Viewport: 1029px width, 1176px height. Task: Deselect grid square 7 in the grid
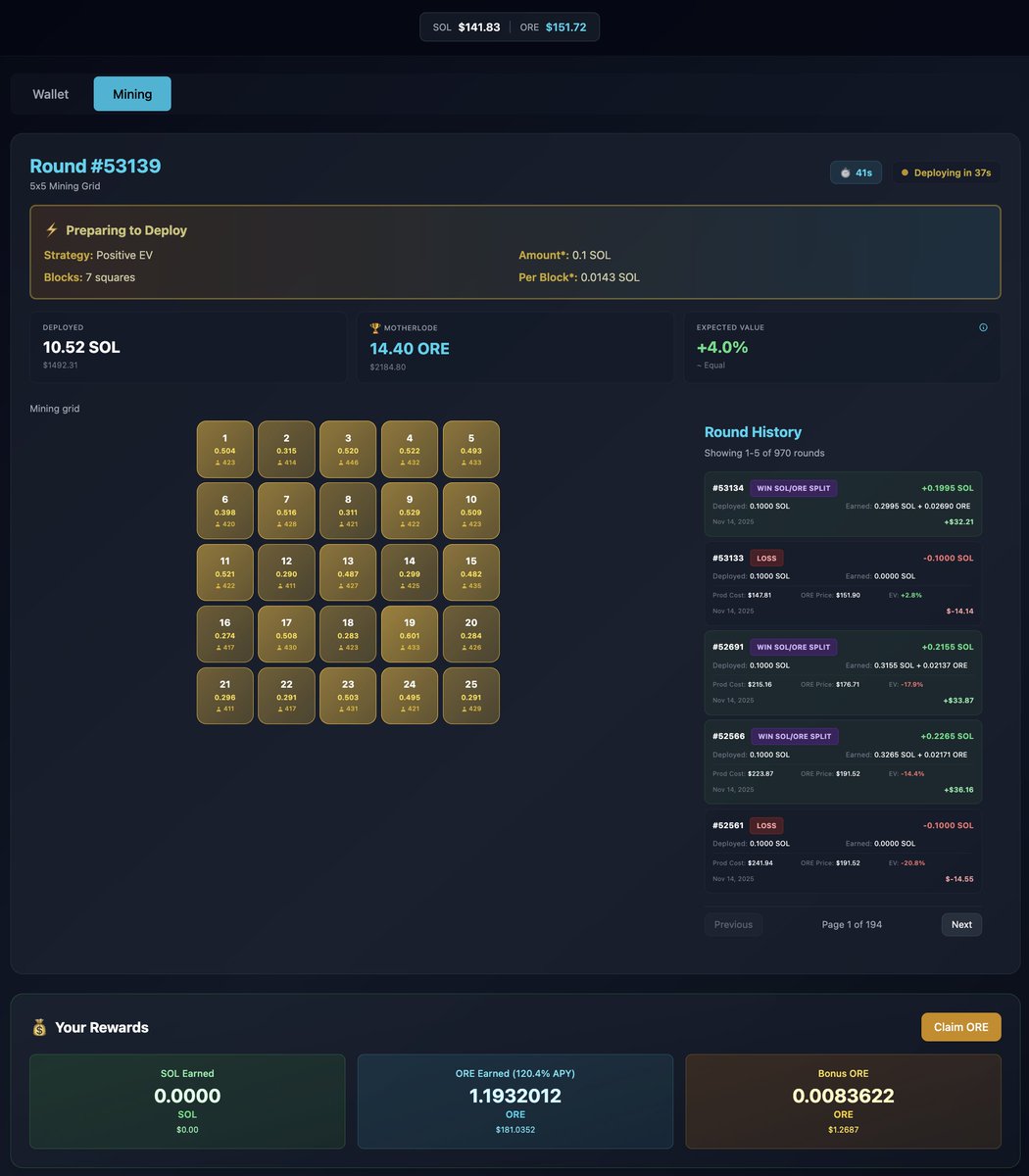click(286, 511)
